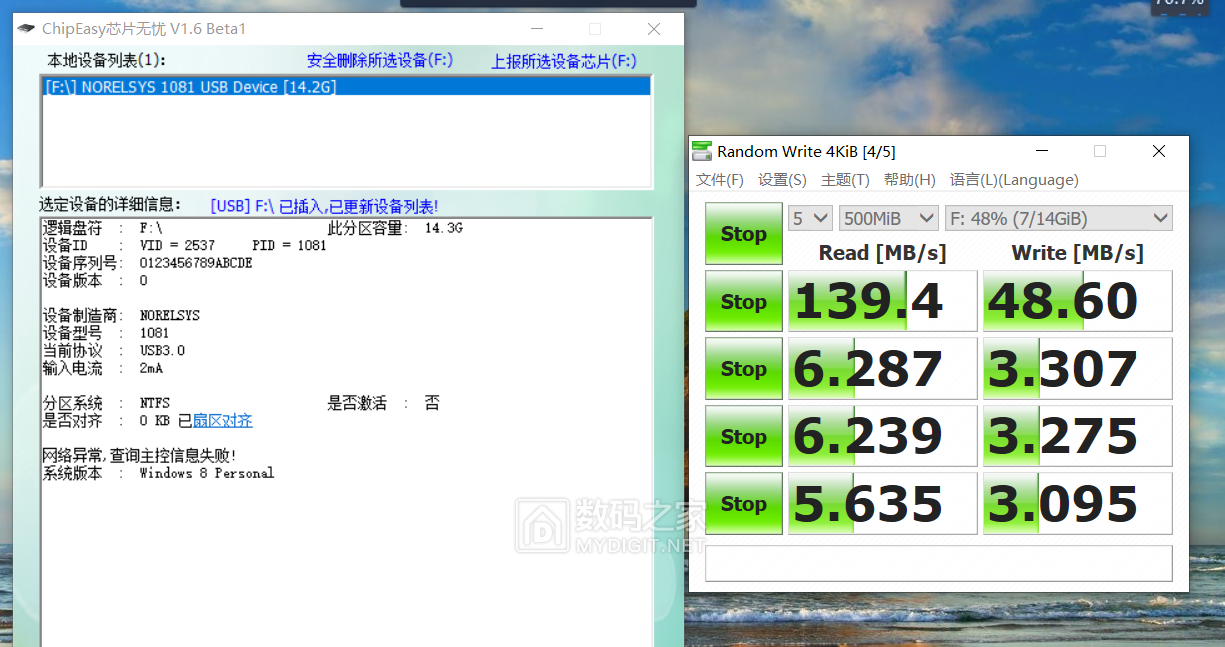Open the 语言(L)(Language) menu
The image size is (1225, 647).
1013,180
